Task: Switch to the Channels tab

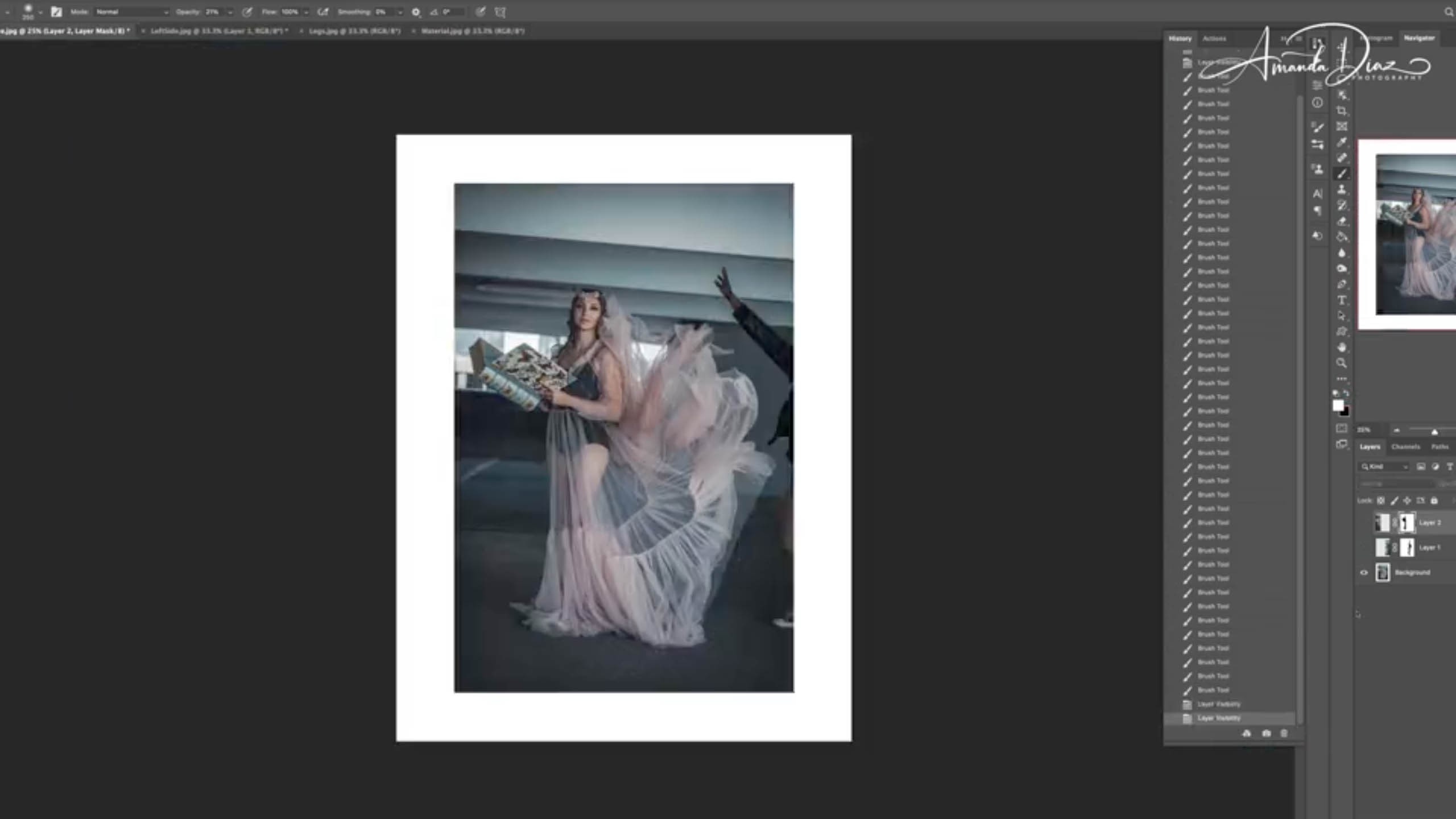Action: [1405, 447]
